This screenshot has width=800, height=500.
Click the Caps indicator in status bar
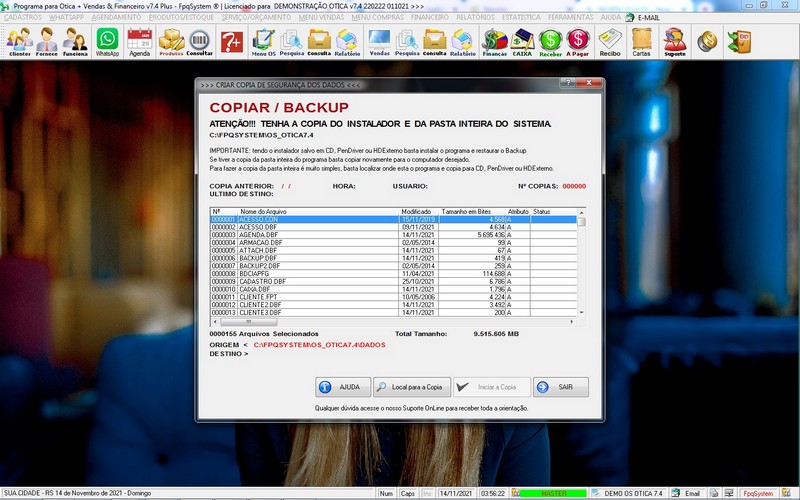(x=408, y=493)
